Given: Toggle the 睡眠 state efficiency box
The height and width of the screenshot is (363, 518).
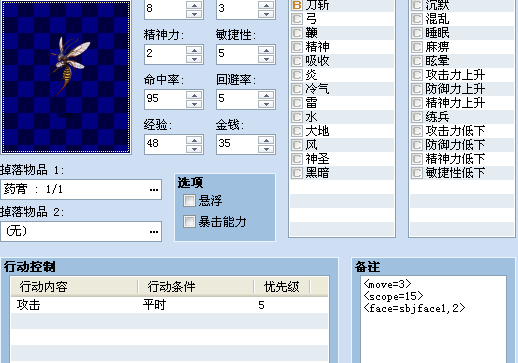Looking at the screenshot, I should (417, 33).
